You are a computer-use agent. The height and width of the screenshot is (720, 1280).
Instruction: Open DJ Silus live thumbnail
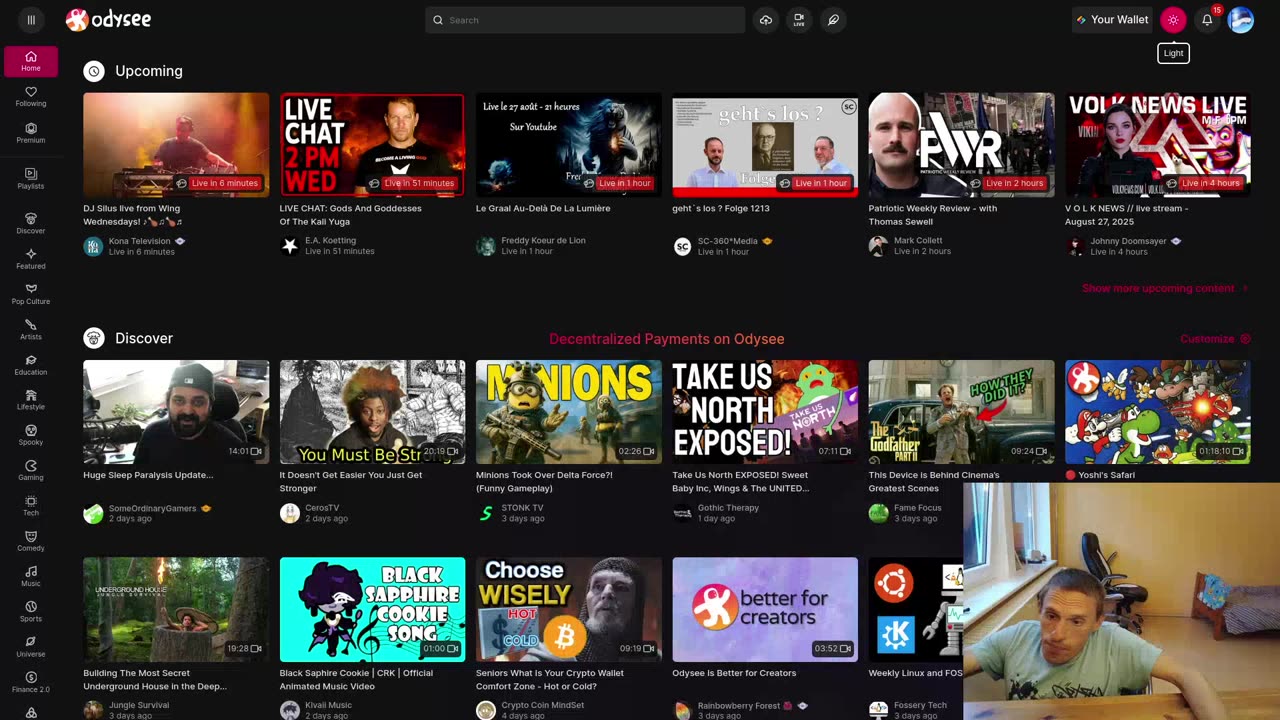coord(176,145)
